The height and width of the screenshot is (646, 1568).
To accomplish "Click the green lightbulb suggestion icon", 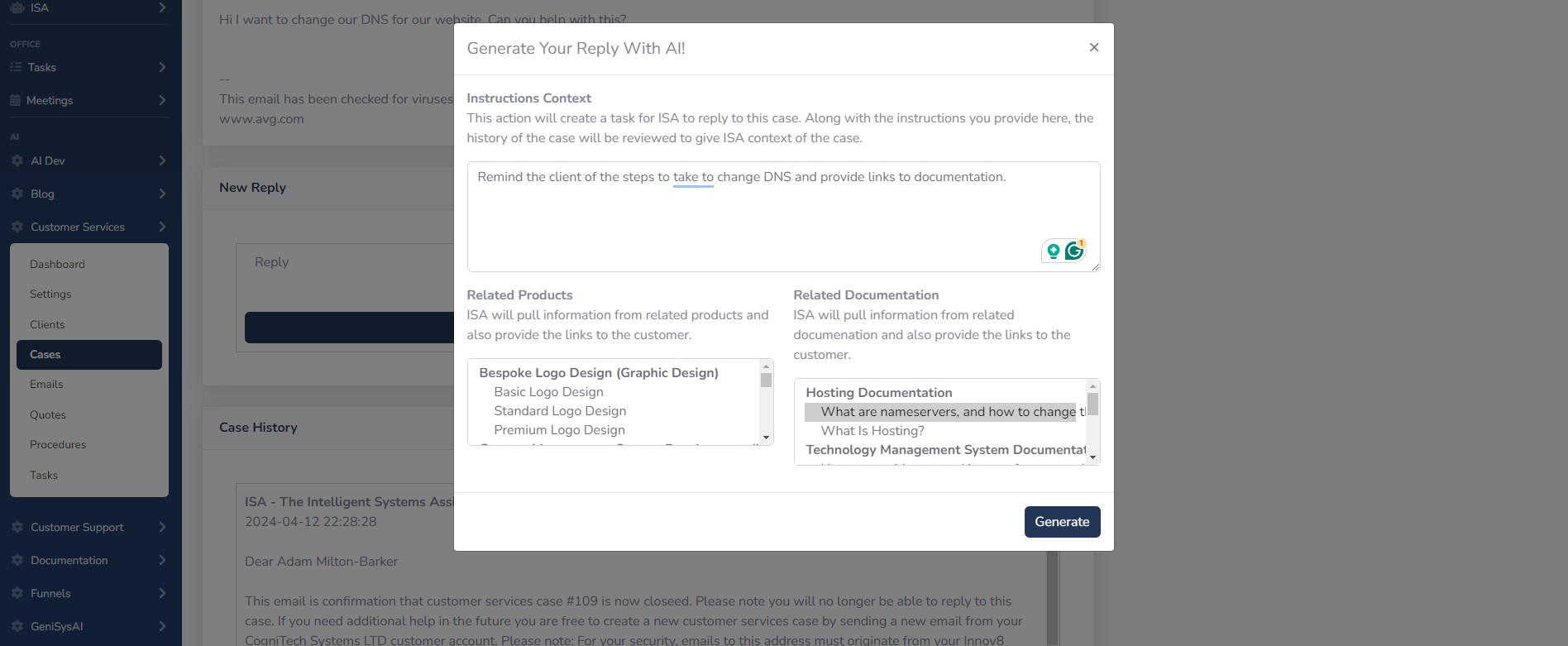I will coord(1053,251).
